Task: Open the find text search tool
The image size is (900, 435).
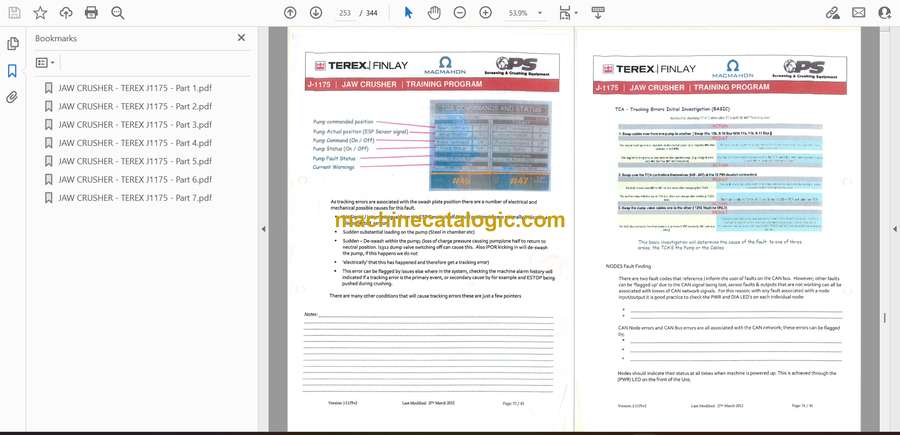Action: click(118, 13)
